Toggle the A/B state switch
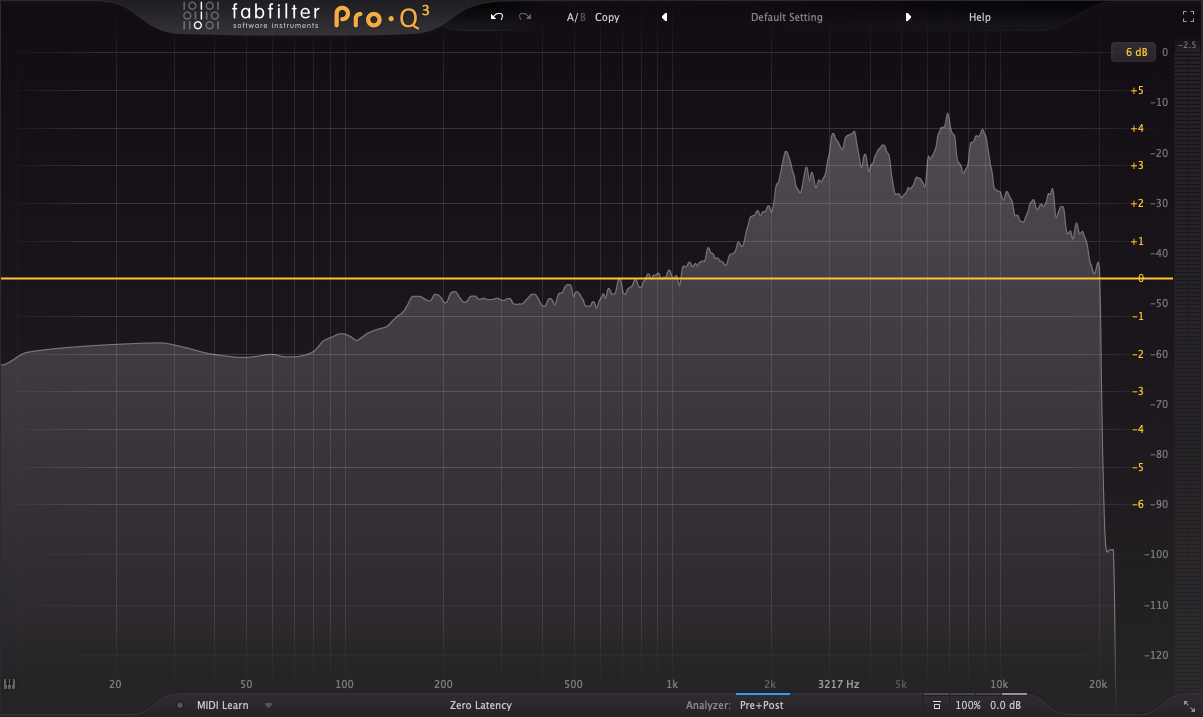 click(x=576, y=17)
